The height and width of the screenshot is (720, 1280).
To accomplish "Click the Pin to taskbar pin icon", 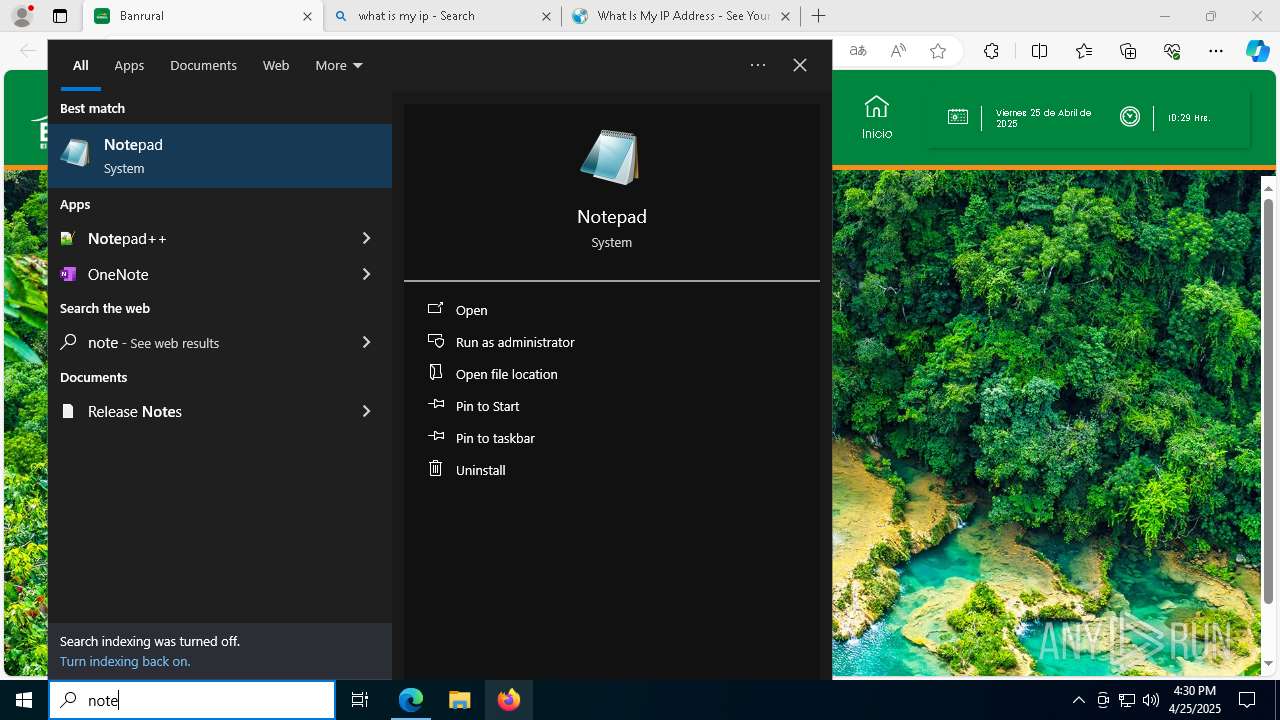I will (x=435, y=436).
